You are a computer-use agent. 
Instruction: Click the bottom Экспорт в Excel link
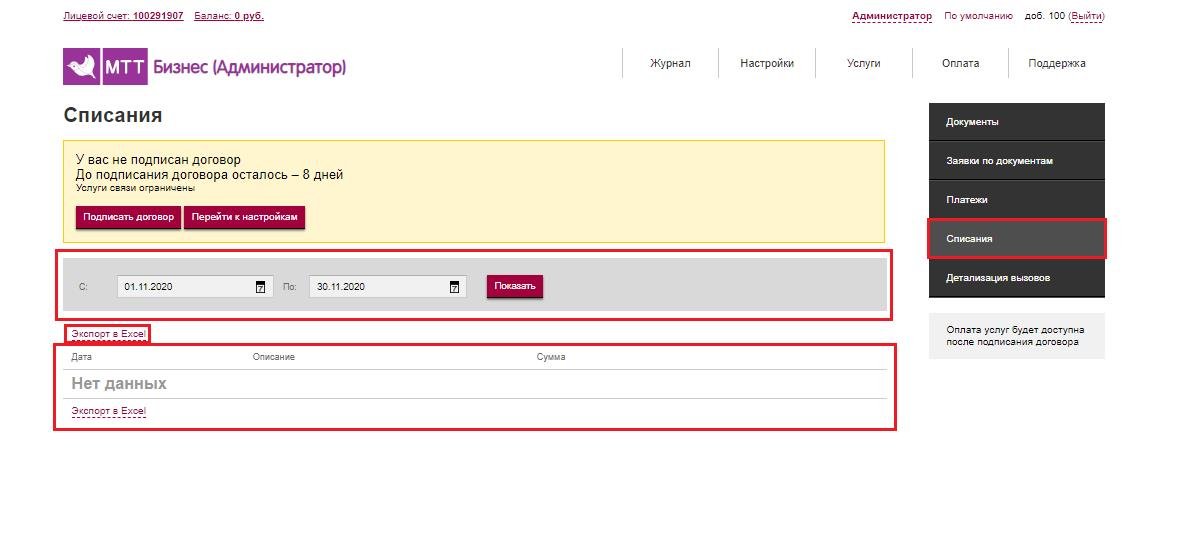tap(108, 411)
